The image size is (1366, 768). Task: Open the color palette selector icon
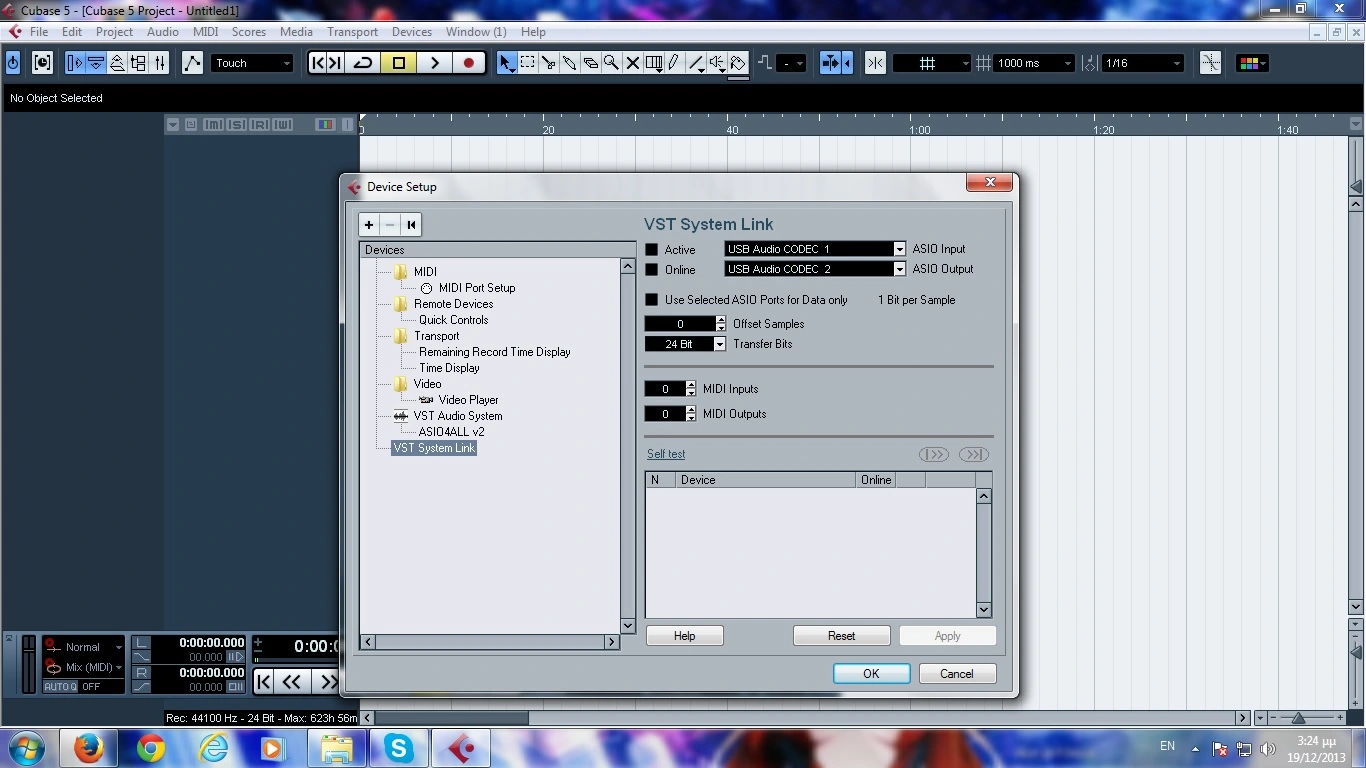tap(1252, 63)
